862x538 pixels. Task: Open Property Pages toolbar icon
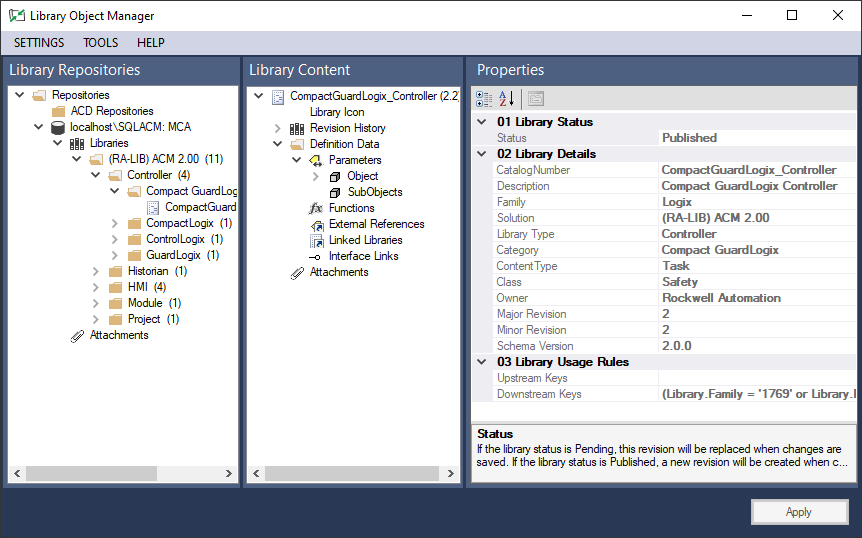point(536,99)
